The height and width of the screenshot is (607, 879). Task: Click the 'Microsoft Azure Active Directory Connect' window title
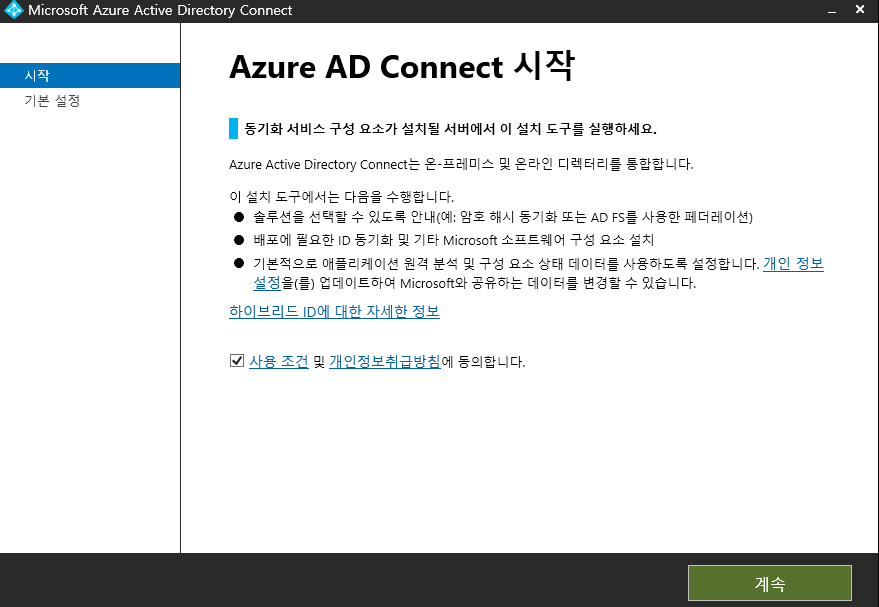tap(160, 10)
